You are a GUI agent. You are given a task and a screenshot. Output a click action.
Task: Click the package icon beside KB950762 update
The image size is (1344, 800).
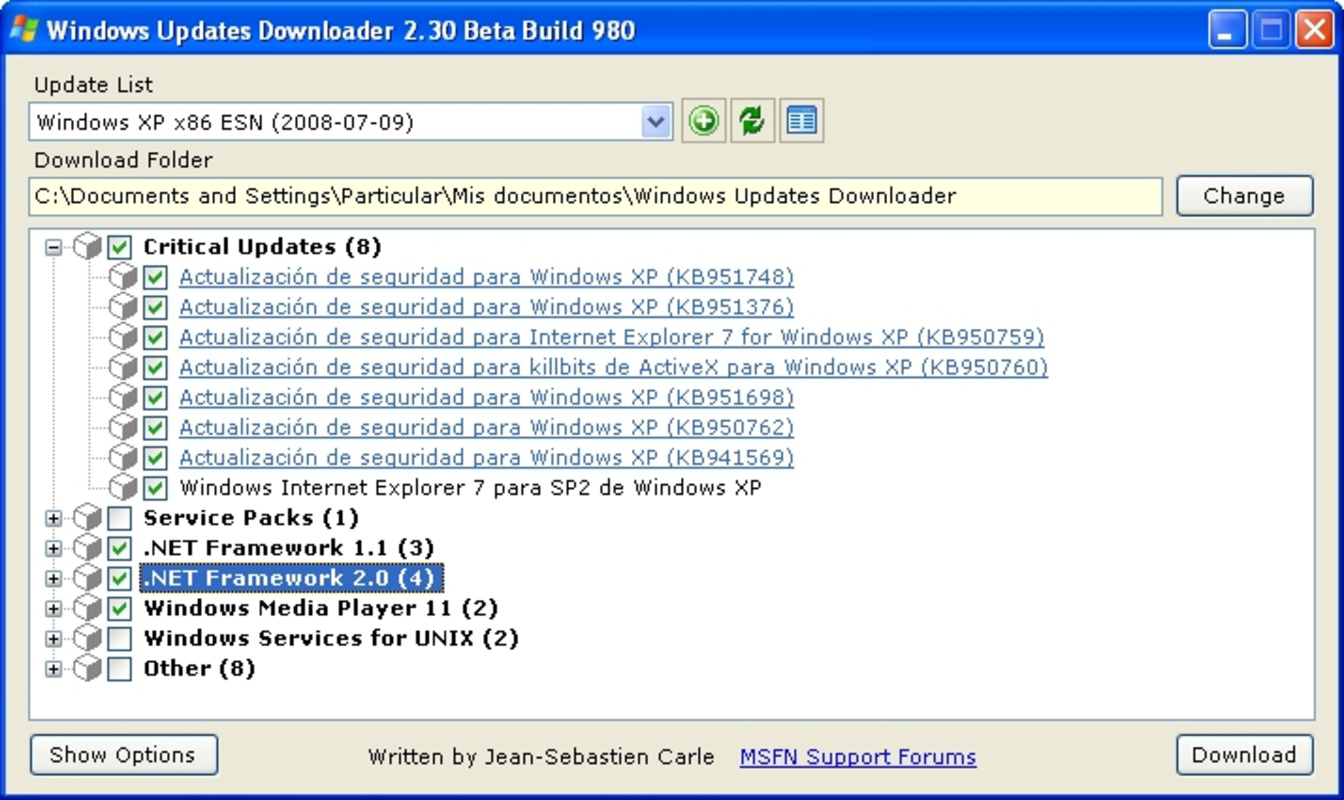(x=123, y=427)
